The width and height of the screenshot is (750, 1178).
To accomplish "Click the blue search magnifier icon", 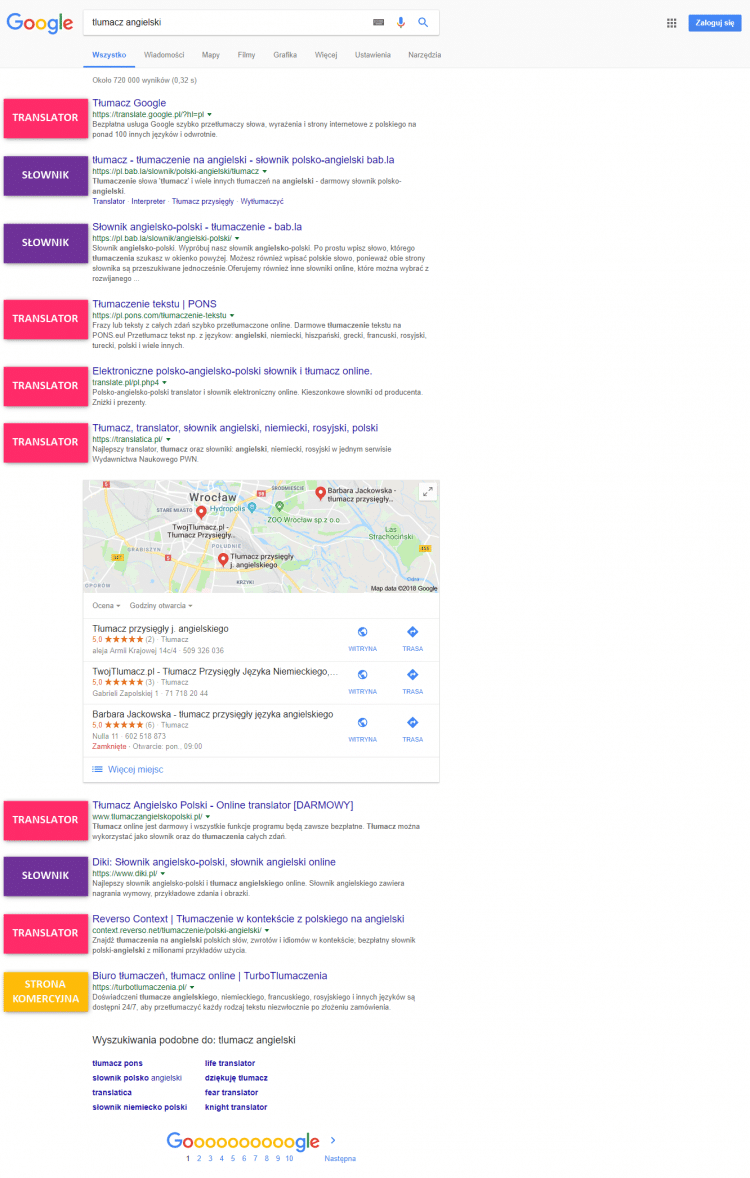I will pos(423,23).
